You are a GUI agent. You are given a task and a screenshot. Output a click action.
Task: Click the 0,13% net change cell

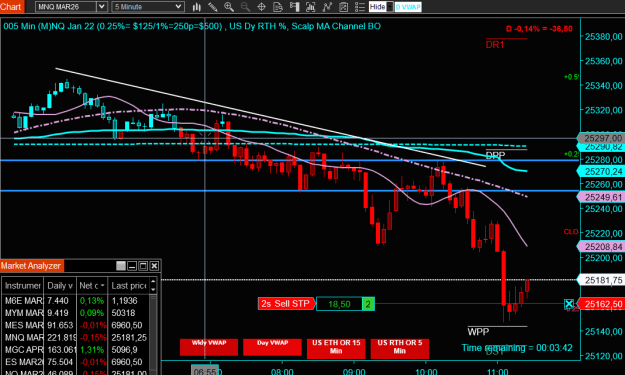pyautogui.click(x=92, y=301)
